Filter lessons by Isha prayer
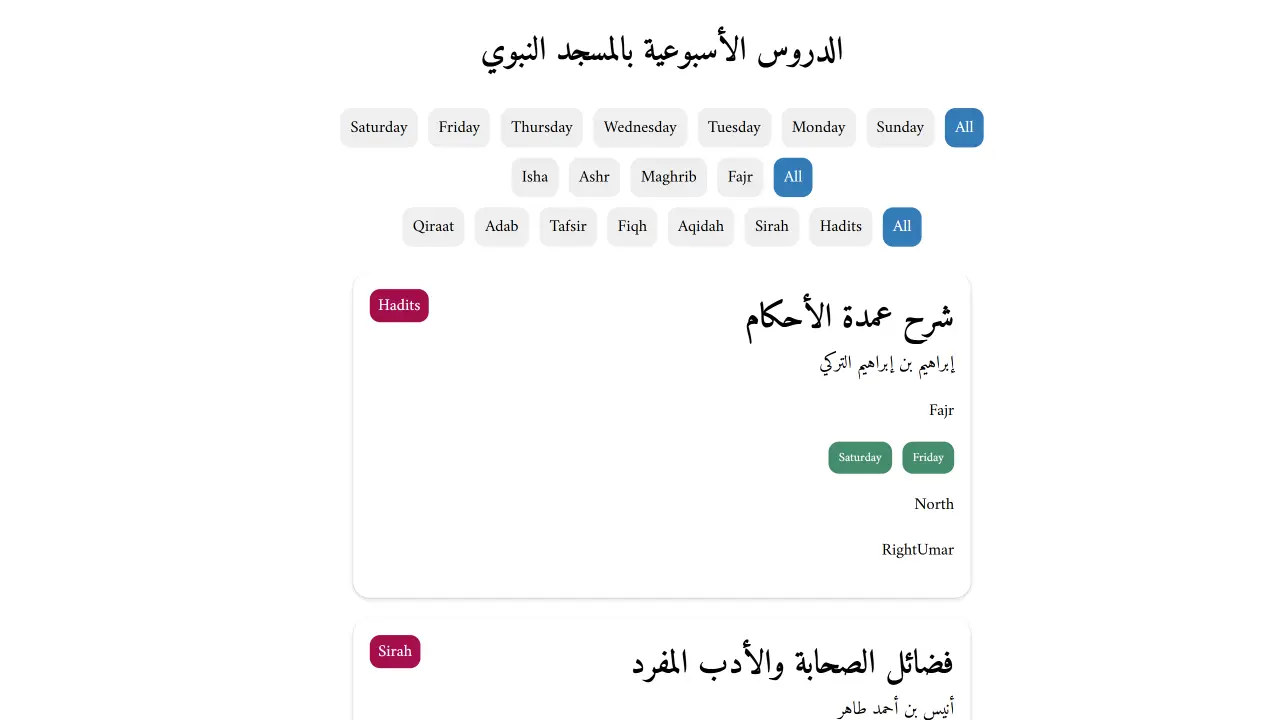Viewport: 1280px width, 720px height. point(535,177)
